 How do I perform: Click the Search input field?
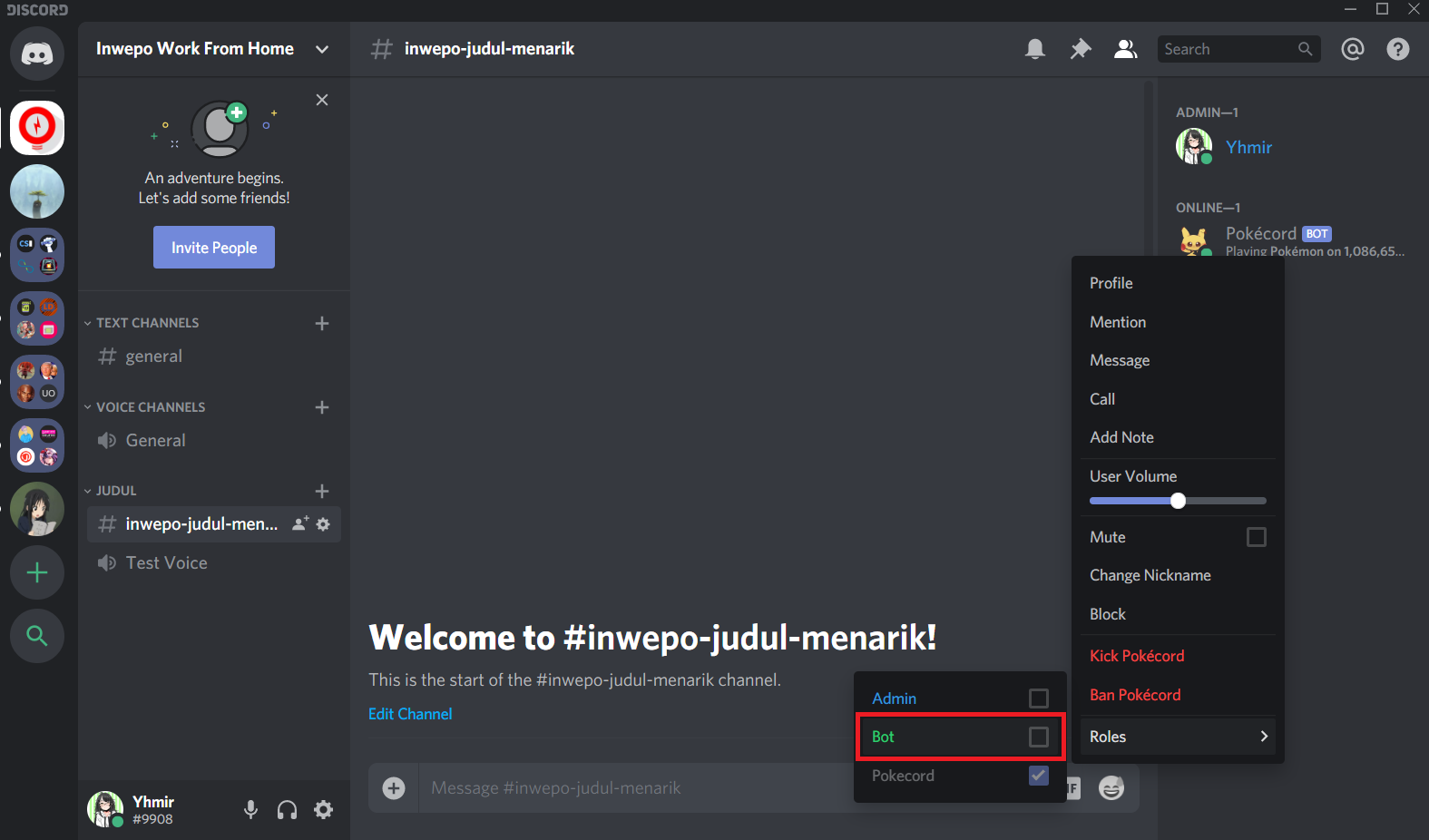pos(1238,49)
